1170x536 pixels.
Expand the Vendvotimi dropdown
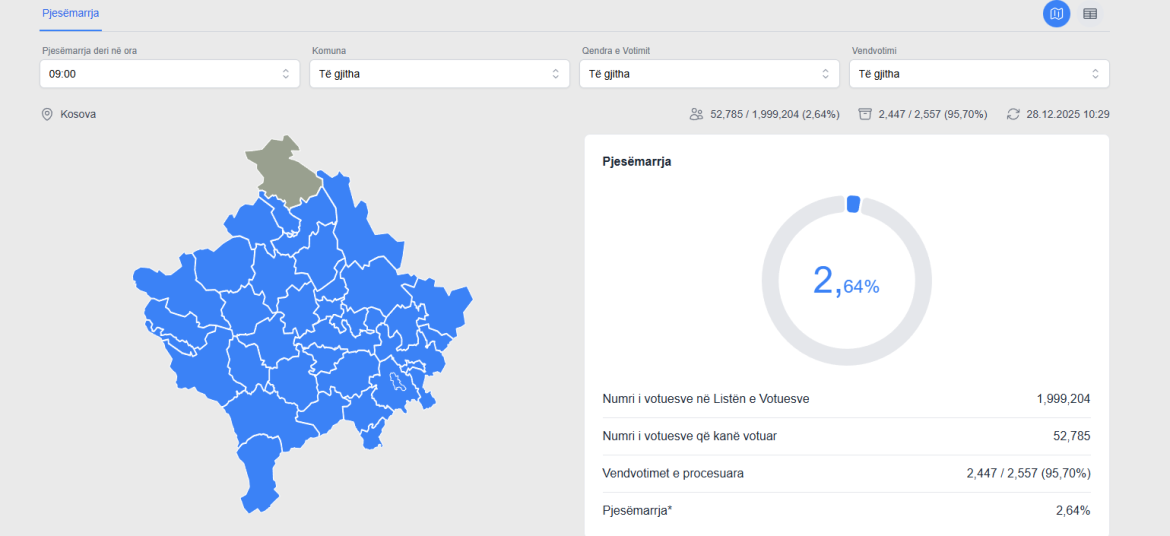point(979,74)
